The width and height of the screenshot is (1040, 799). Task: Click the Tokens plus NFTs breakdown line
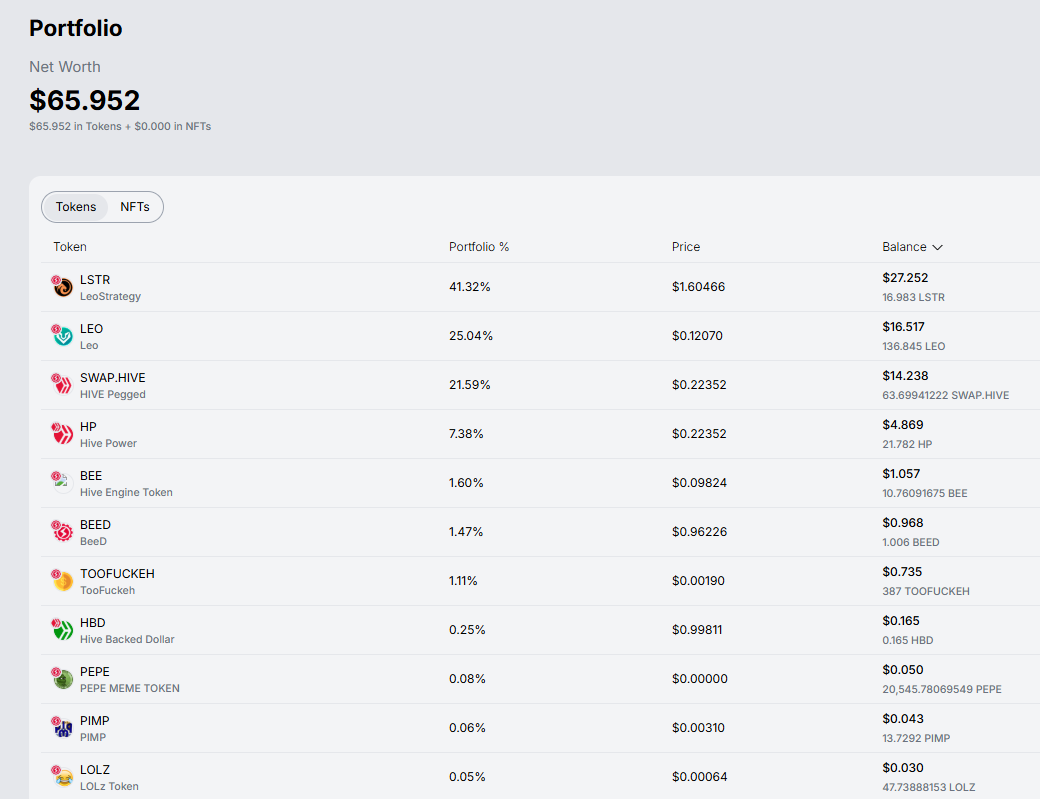[120, 127]
